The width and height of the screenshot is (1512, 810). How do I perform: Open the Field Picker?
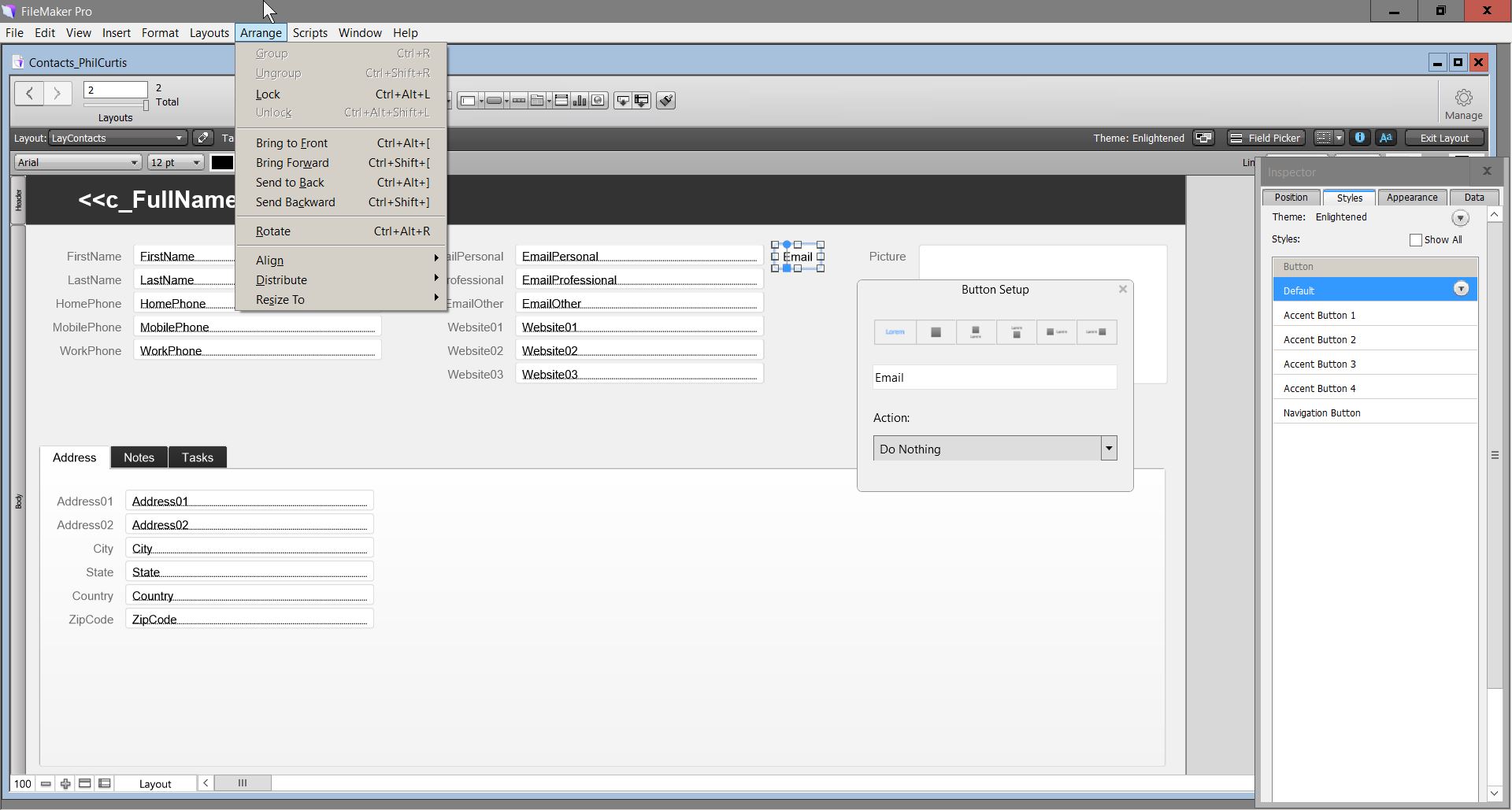1266,138
